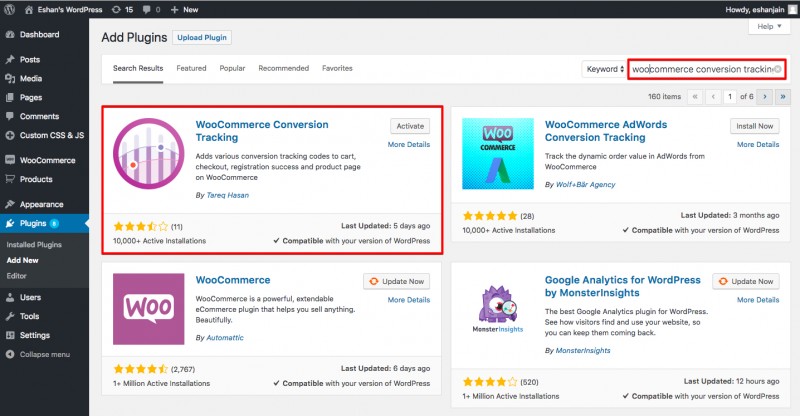Click the purple Woo plugin logo
Screen dimensions: 800x416
[x=148, y=309]
